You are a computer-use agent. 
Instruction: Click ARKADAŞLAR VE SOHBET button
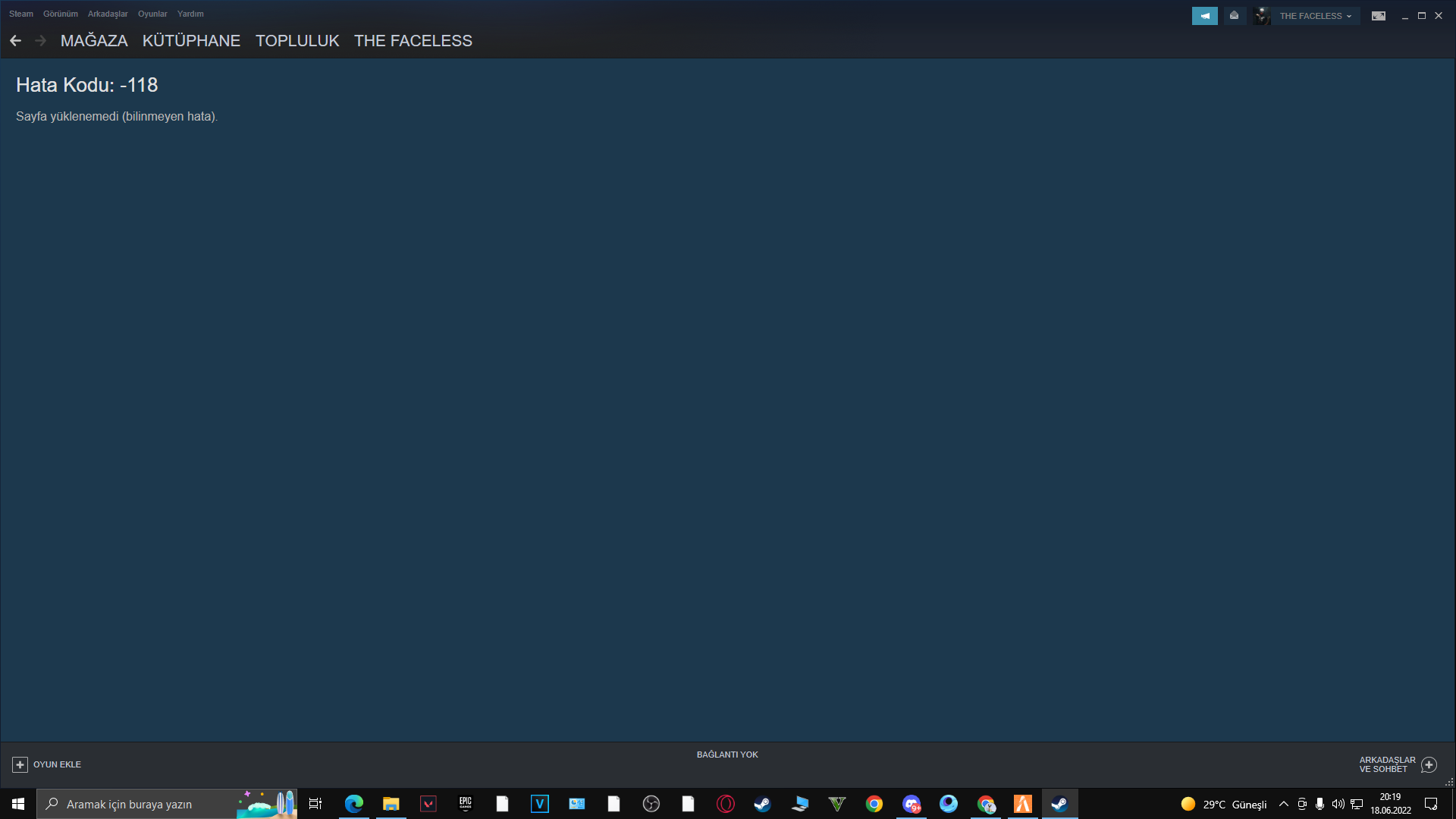[1387, 764]
